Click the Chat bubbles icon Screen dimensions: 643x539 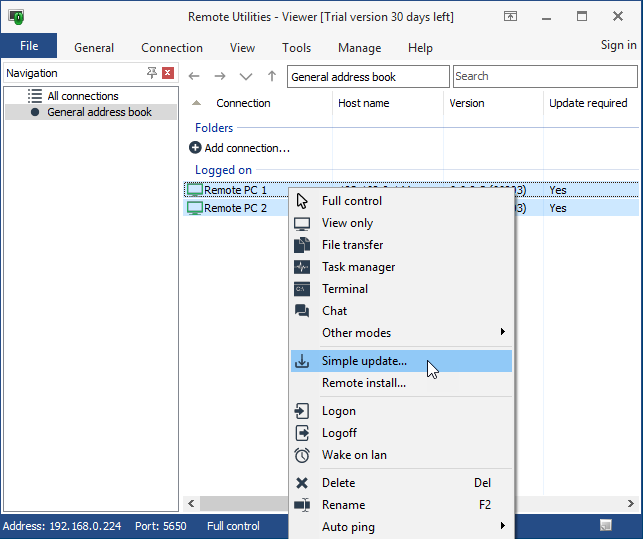point(302,311)
